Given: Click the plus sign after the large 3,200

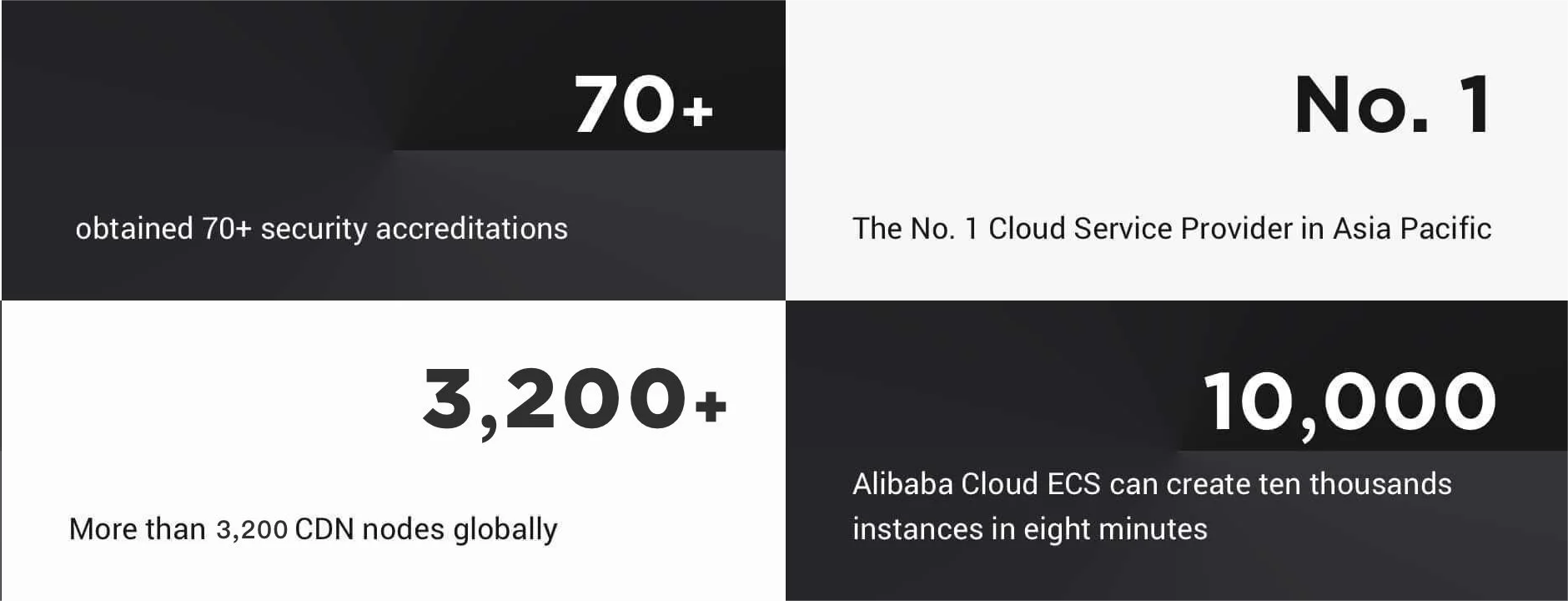Looking at the screenshot, I should point(711,407).
